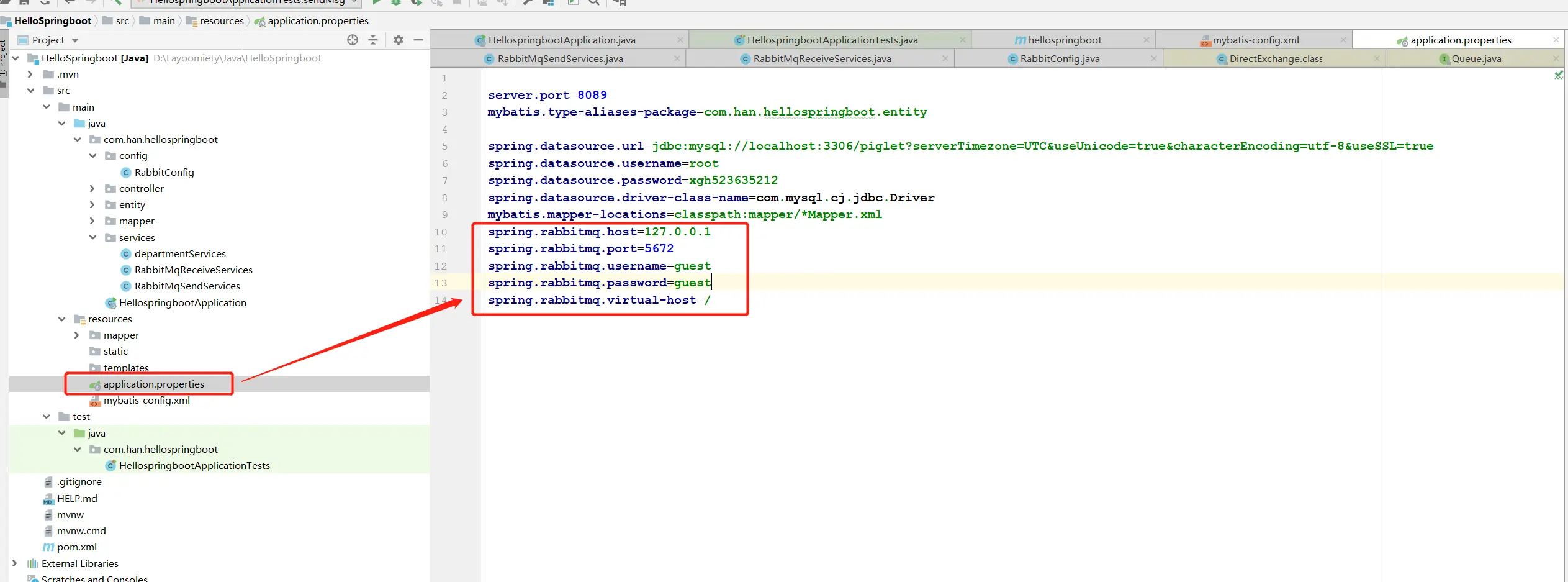Hide the Project tool window
The width and height of the screenshot is (1568, 582).
[418, 40]
